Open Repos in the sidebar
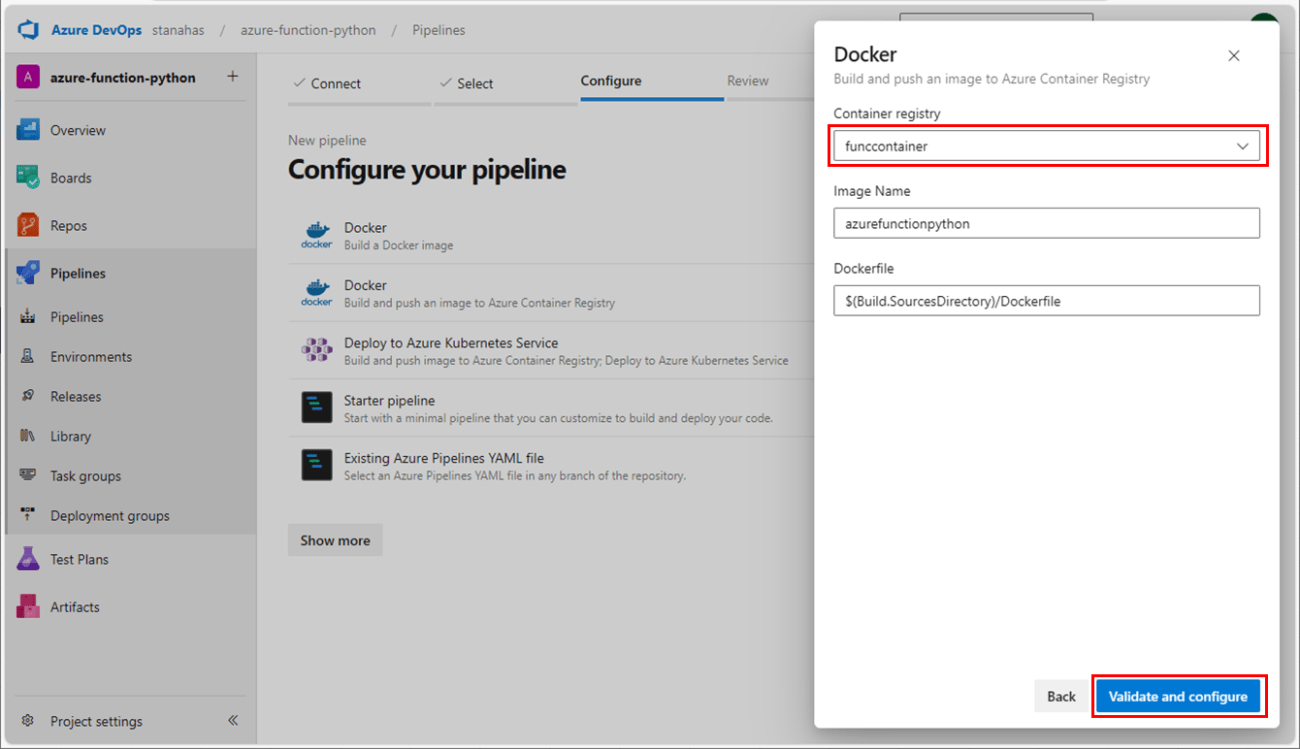 tap(69, 226)
